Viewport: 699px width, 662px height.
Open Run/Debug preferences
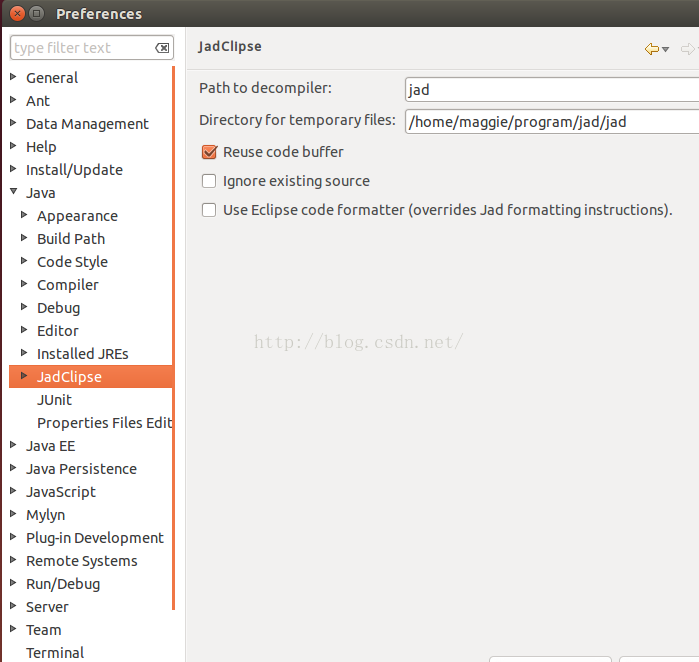tap(63, 584)
